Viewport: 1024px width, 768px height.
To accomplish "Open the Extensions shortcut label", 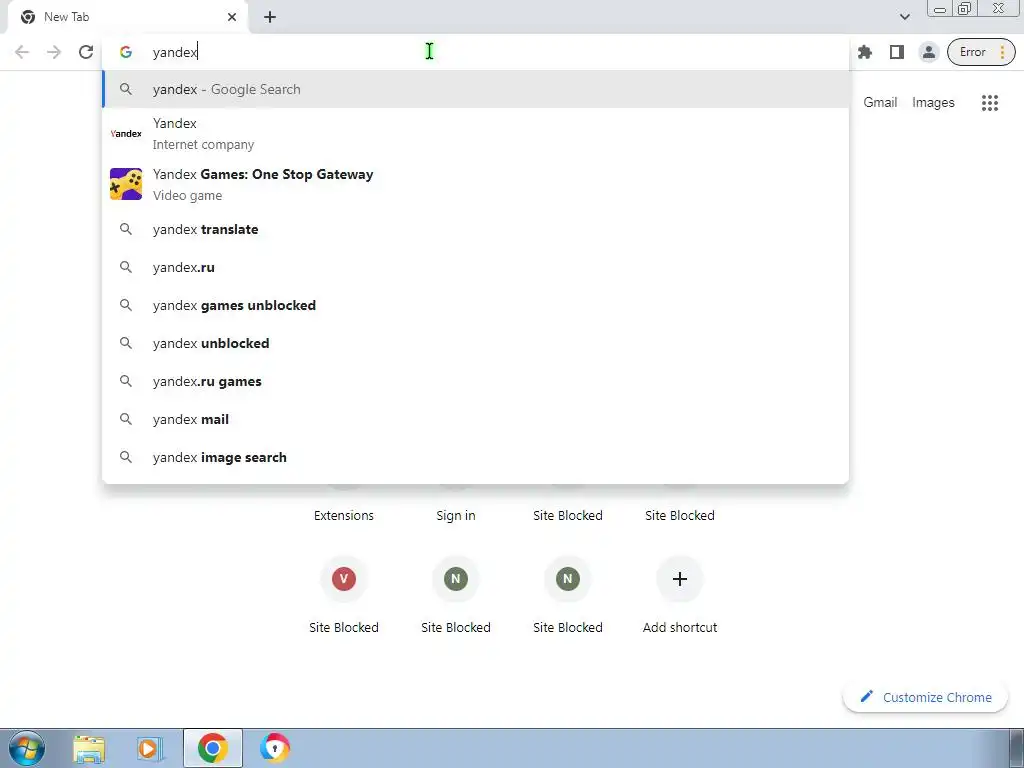I will (344, 515).
